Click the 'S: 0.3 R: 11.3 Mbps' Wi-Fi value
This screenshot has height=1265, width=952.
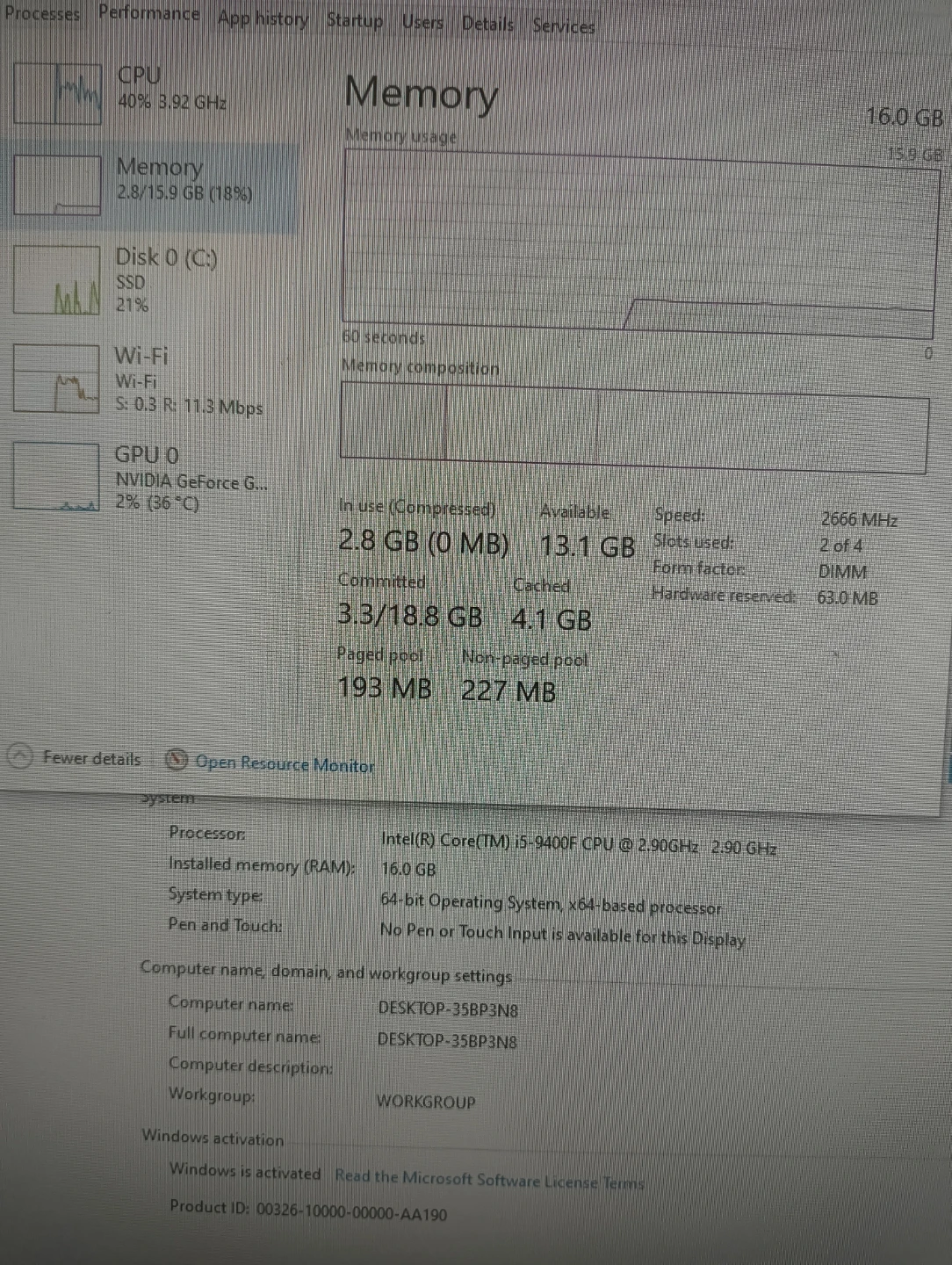[189, 406]
